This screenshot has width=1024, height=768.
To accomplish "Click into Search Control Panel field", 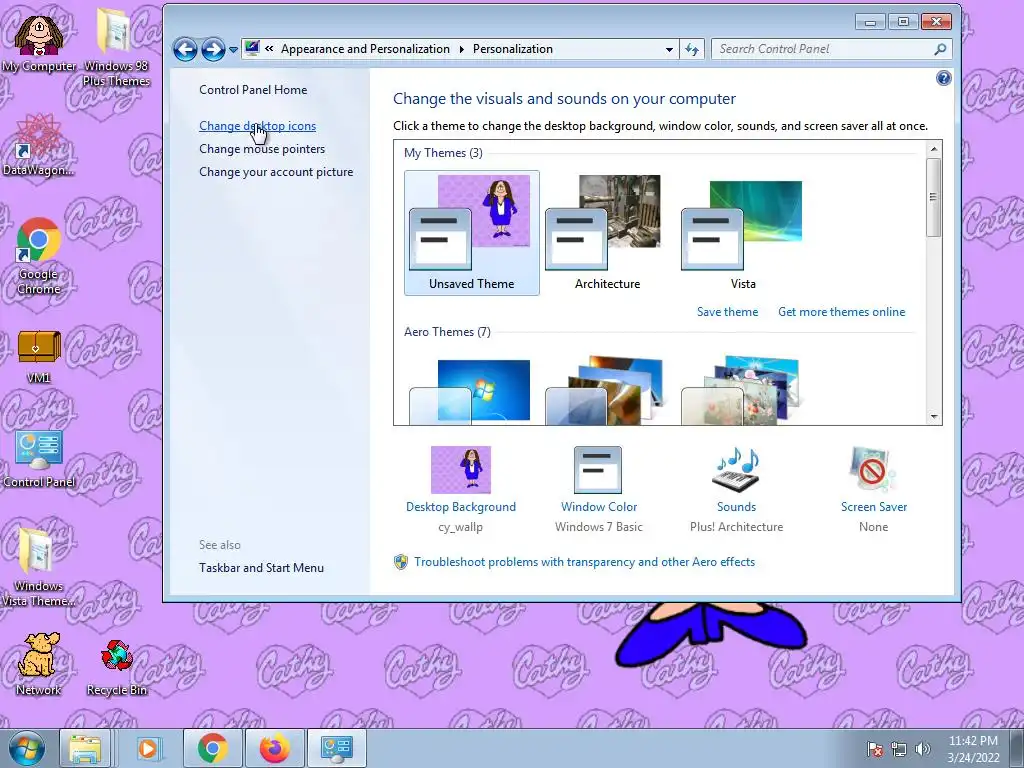I will point(823,49).
